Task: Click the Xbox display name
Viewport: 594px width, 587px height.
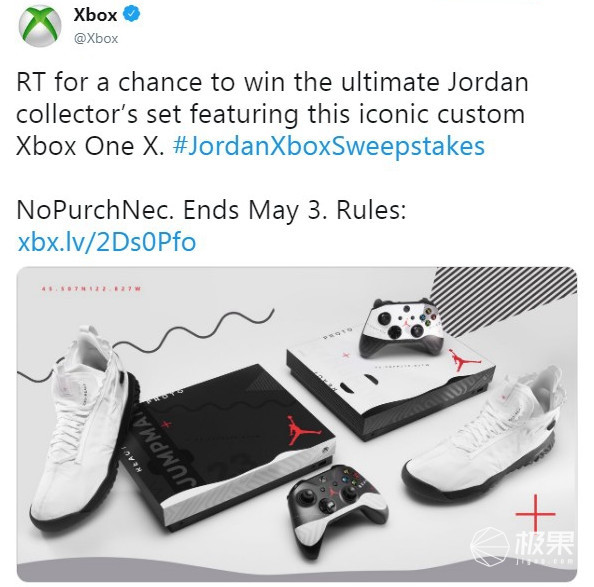Action: point(95,15)
